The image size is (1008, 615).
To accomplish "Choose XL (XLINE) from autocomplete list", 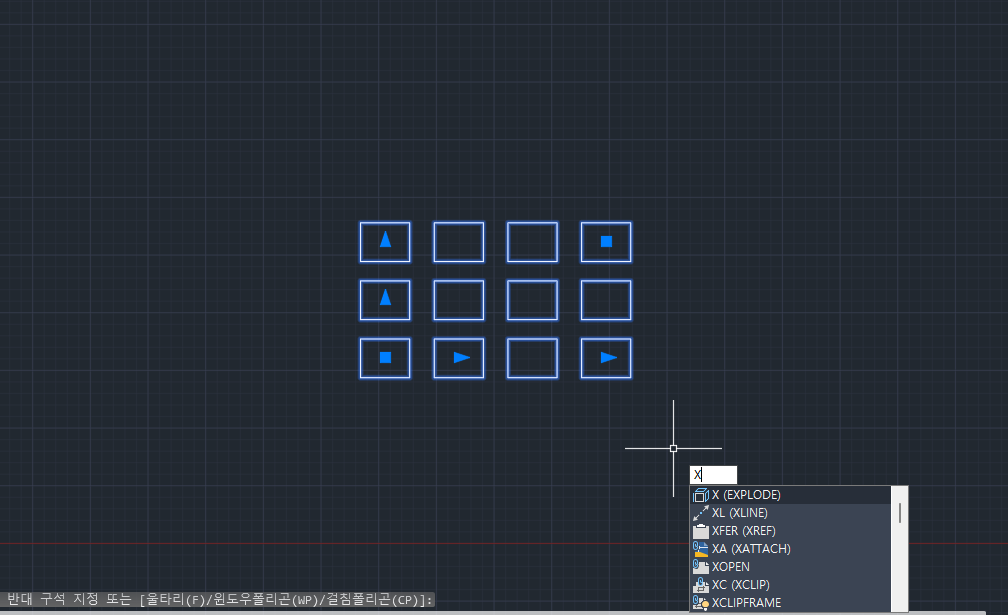I will pyautogui.click(x=791, y=513).
